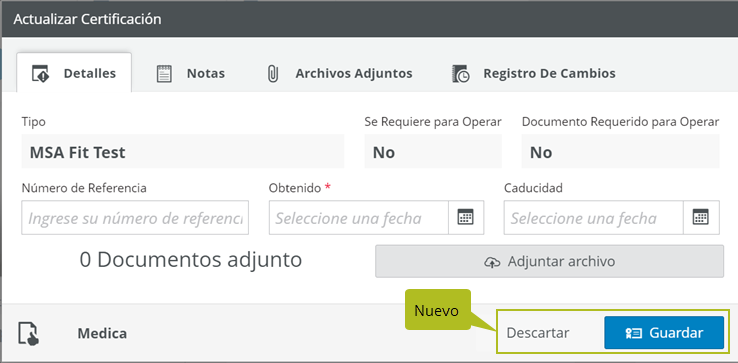Click the Caducidad label

pyautogui.click(x=533, y=188)
